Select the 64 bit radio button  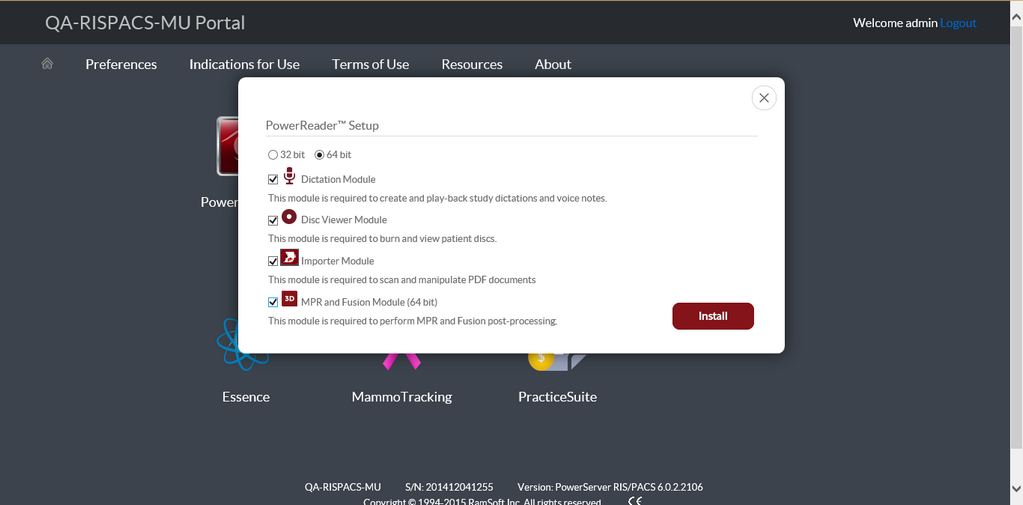coord(320,155)
